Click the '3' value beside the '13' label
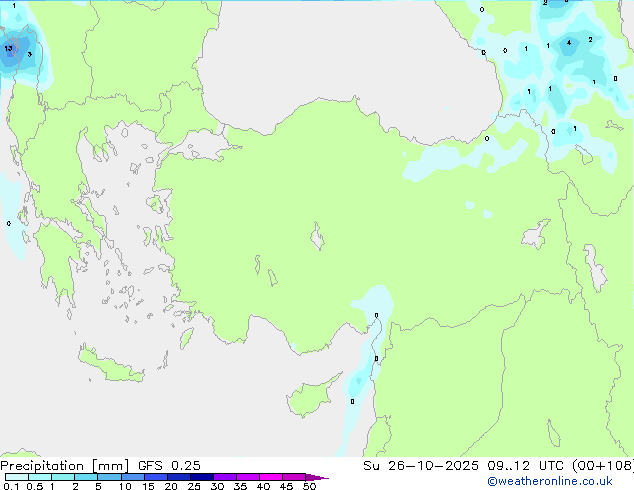 tap(30, 54)
